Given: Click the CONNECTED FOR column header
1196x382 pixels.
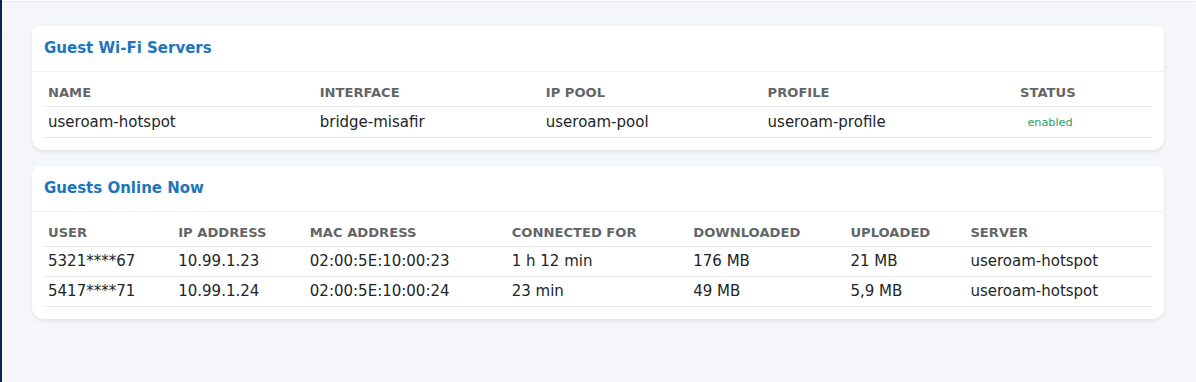Looking at the screenshot, I should tap(574, 233).
